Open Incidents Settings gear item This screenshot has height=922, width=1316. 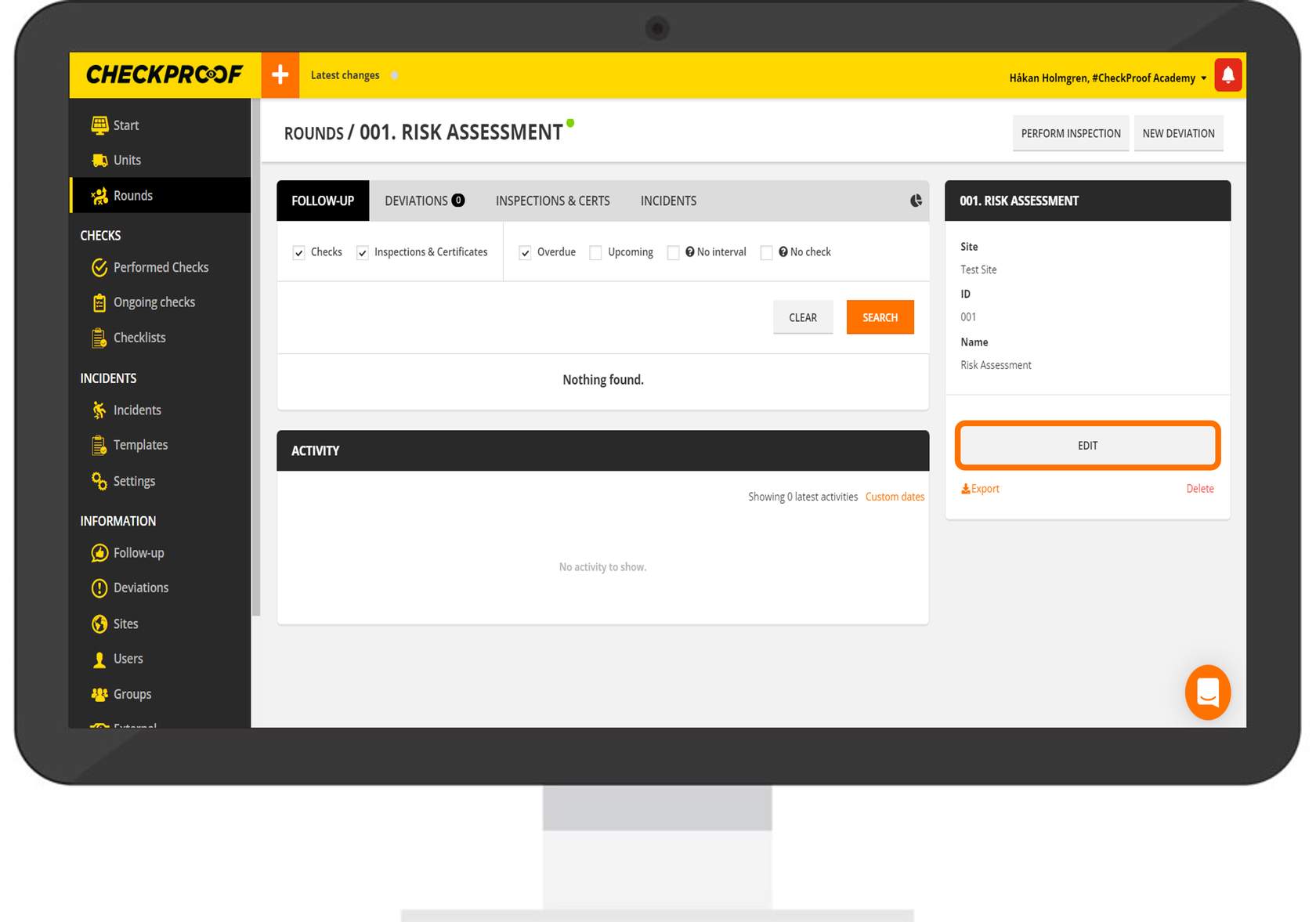tap(134, 481)
